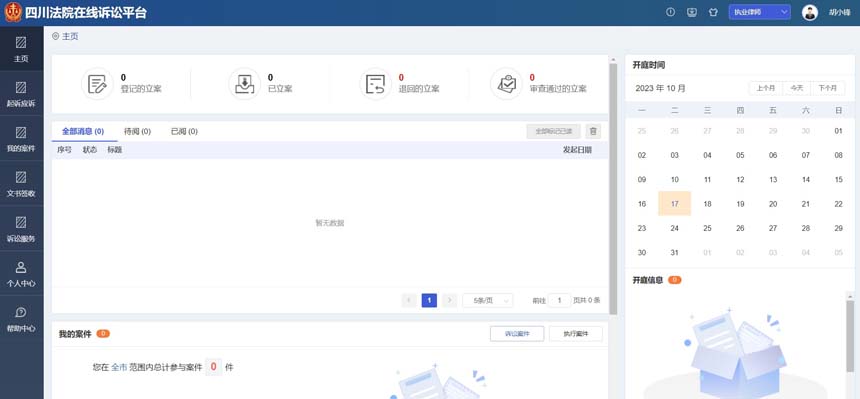Switch to 待阅 (0) tab

137,131
